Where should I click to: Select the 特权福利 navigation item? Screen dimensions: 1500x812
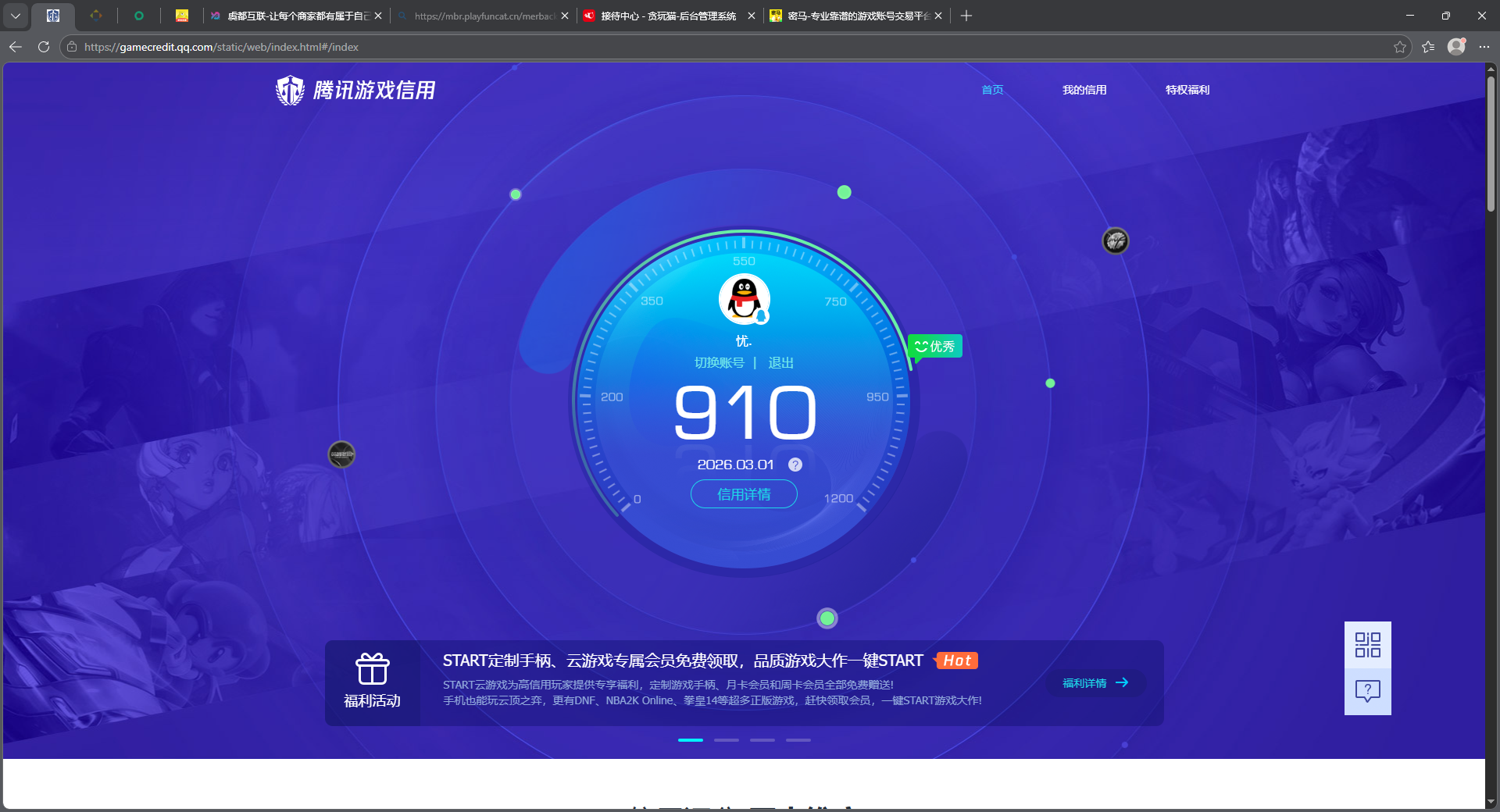(1187, 90)
